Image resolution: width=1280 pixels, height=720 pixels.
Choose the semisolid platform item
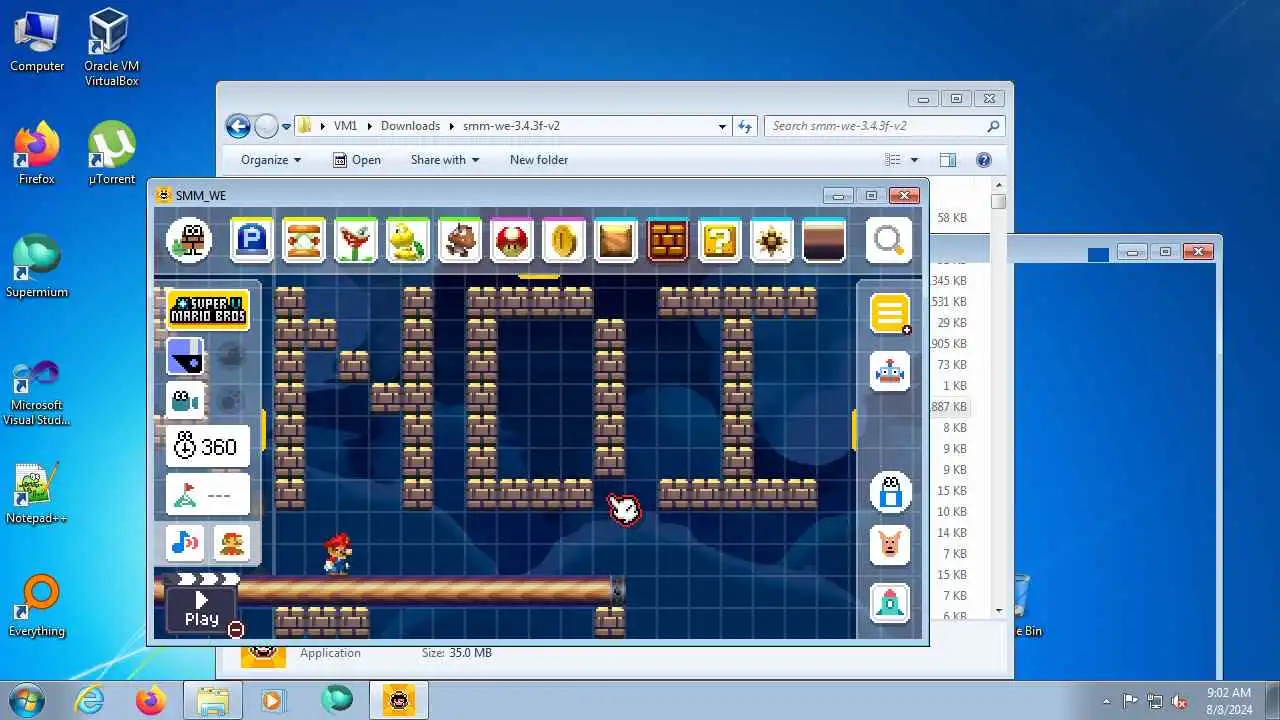click(x=824, y=240)
